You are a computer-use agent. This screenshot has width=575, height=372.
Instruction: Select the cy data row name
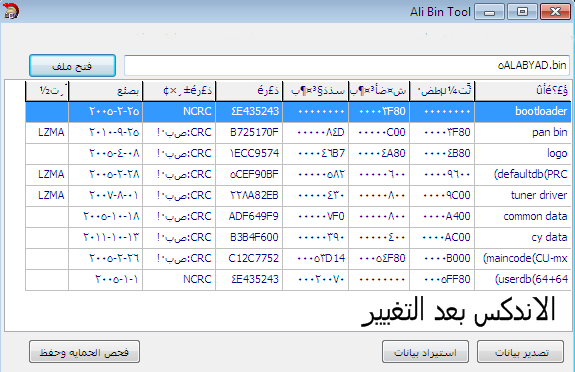click(549, 237)
